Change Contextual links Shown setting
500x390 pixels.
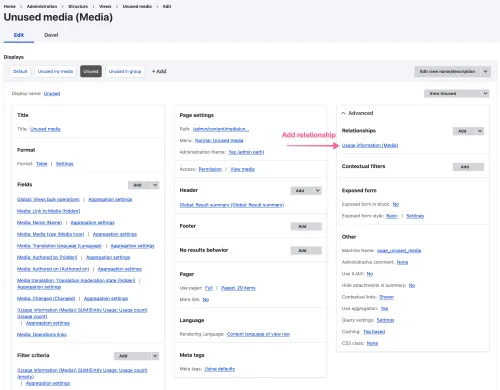386,297
